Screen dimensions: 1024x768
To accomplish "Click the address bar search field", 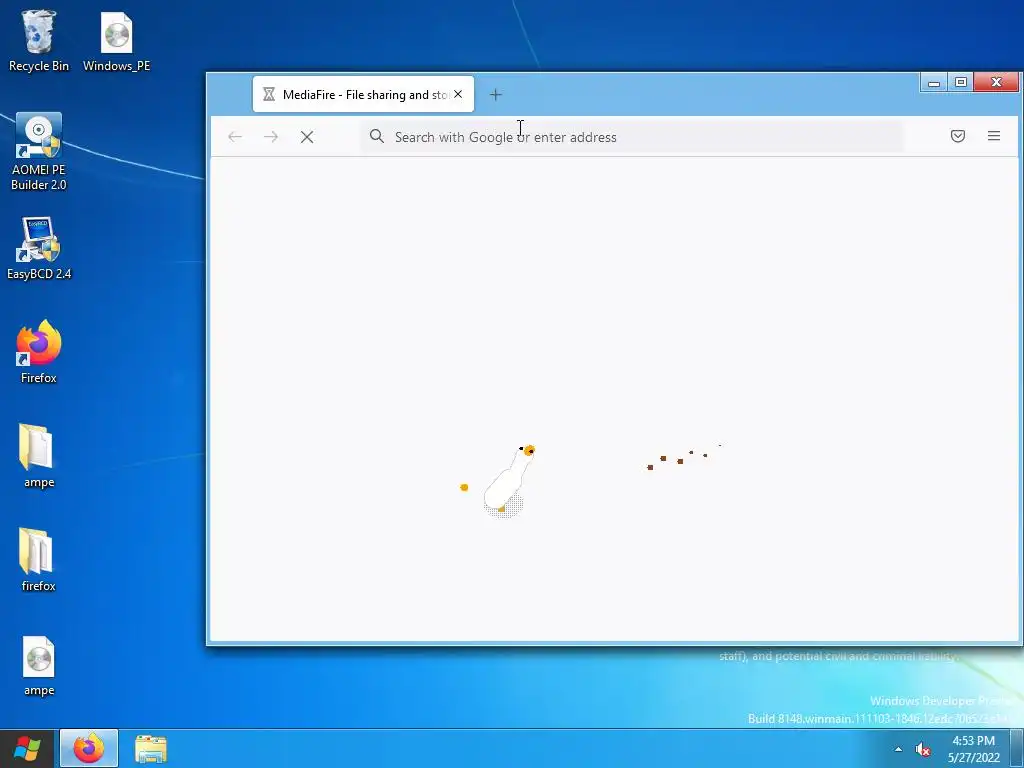I will pyautogui.click(x=632, y=136).
